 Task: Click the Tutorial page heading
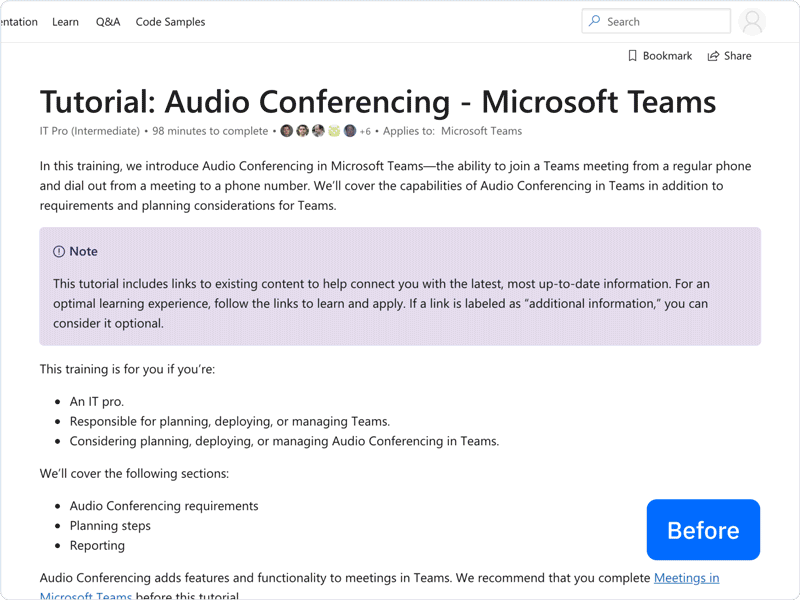tap(377, 102)
